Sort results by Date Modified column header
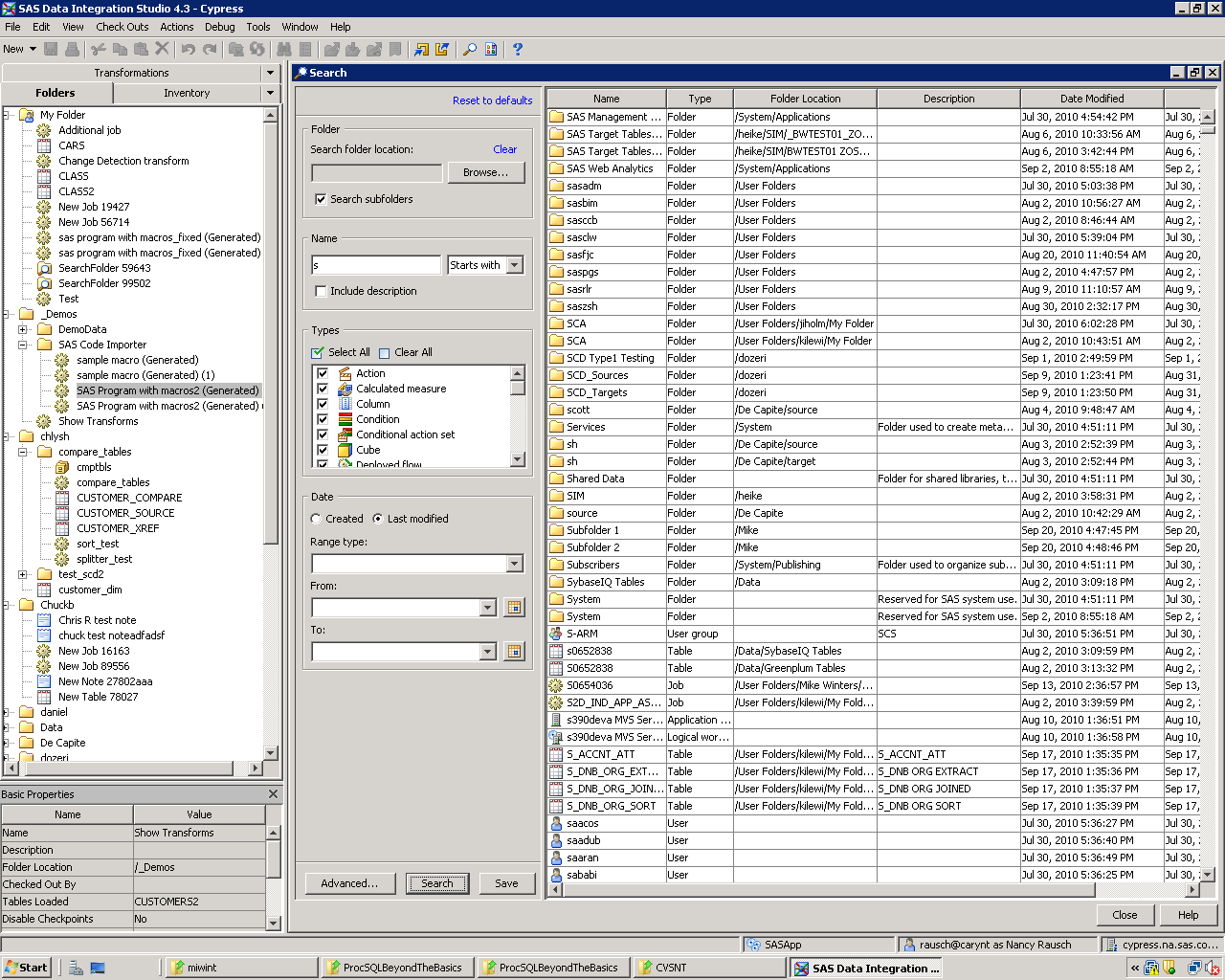This screenshot has height=980, width=1225. [1092, 99]
